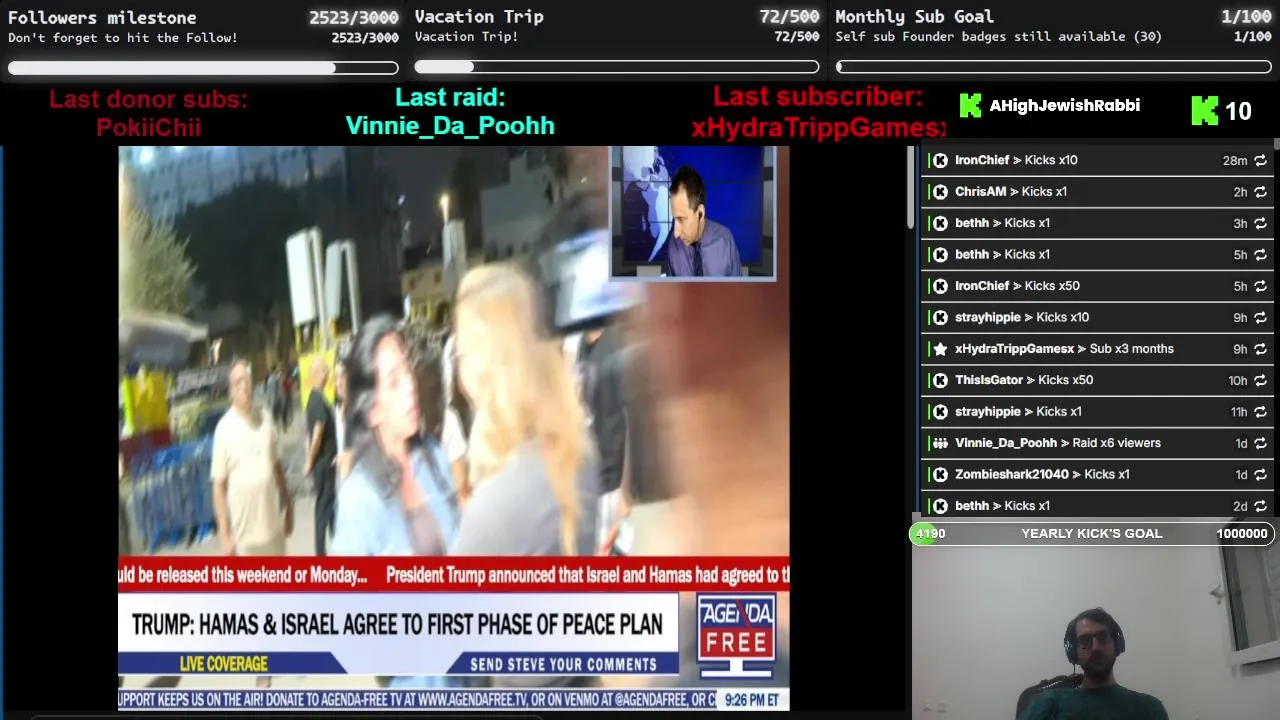
Task: Click the raid icon beside Vinnie_Da_Poohh
Action: click(940, 444)
